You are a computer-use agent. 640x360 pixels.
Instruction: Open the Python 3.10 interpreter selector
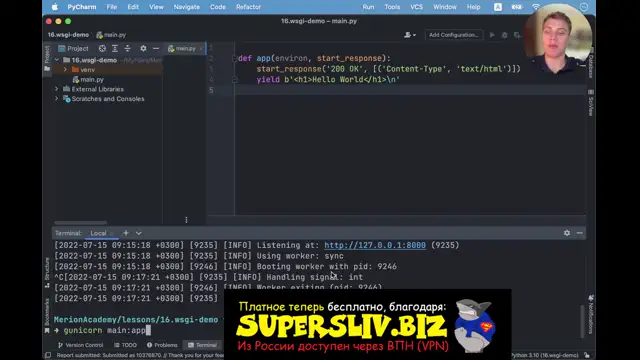click(544, 355)
